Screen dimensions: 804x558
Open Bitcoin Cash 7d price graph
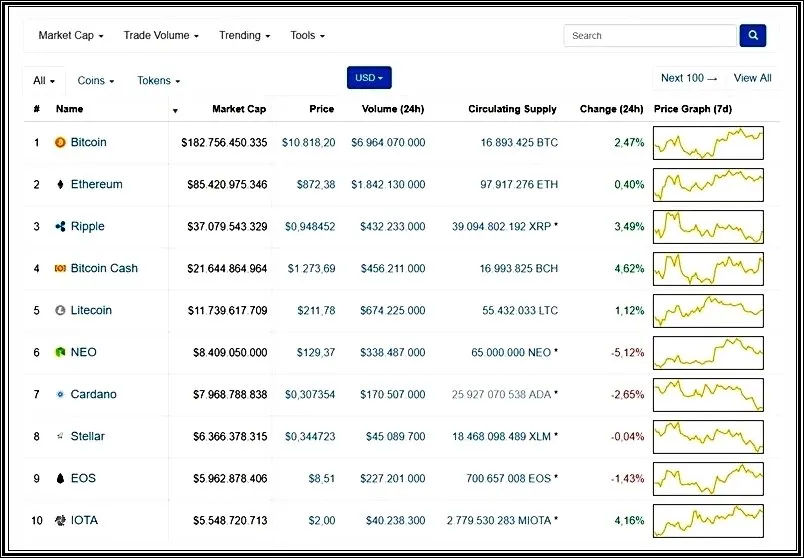click(708, 269)
